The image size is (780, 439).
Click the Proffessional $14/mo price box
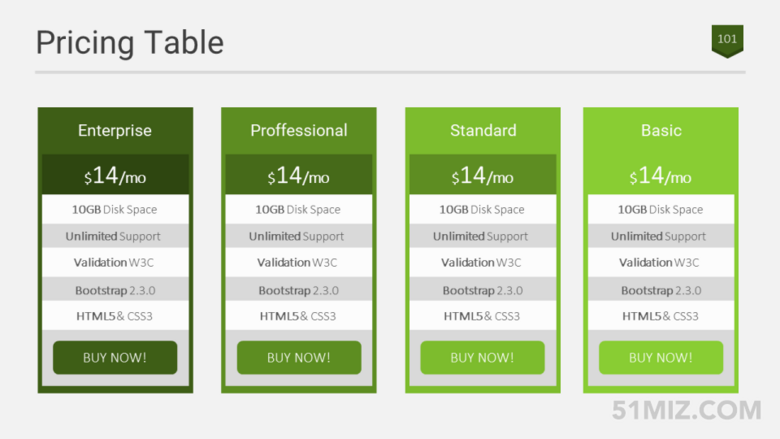pos(298,175)
